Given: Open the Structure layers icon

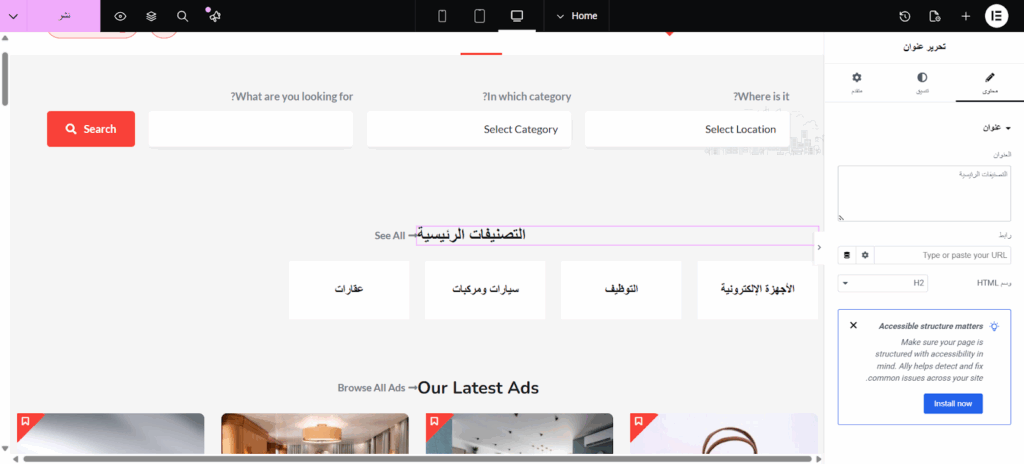Looking at the screenshot, I should pyautogui.click(x=151, y=16).
